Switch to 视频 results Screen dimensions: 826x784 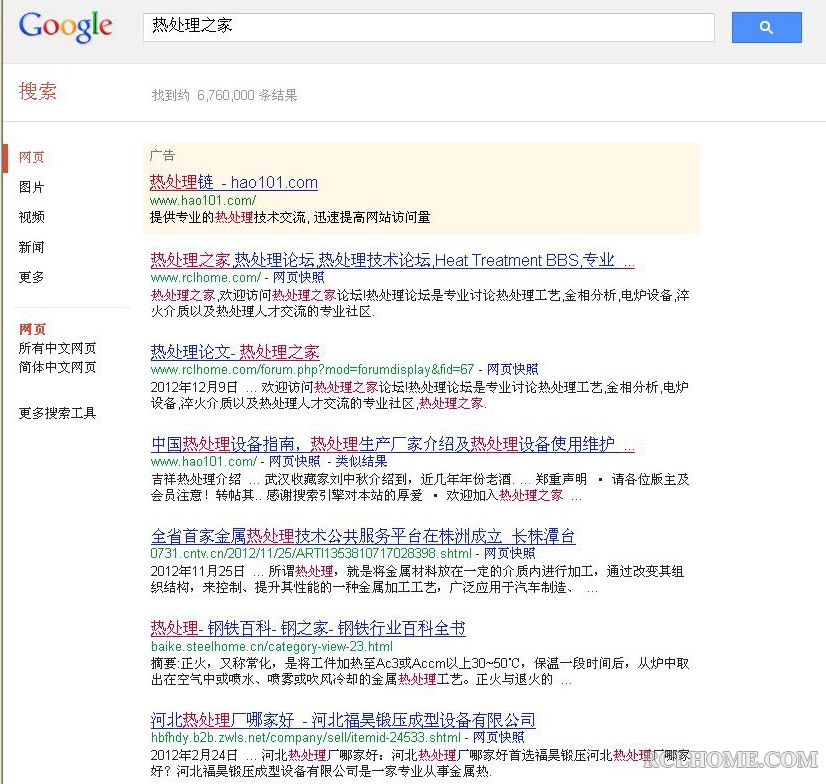[32, 217]
